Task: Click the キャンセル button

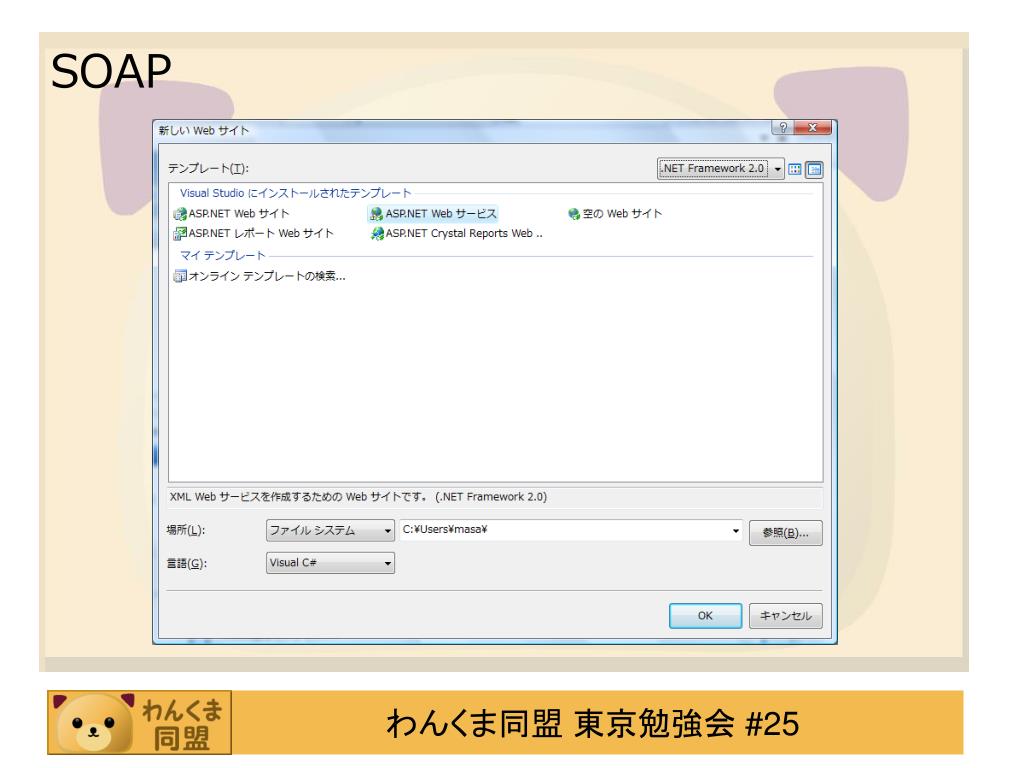Action: tap(786, 616)
